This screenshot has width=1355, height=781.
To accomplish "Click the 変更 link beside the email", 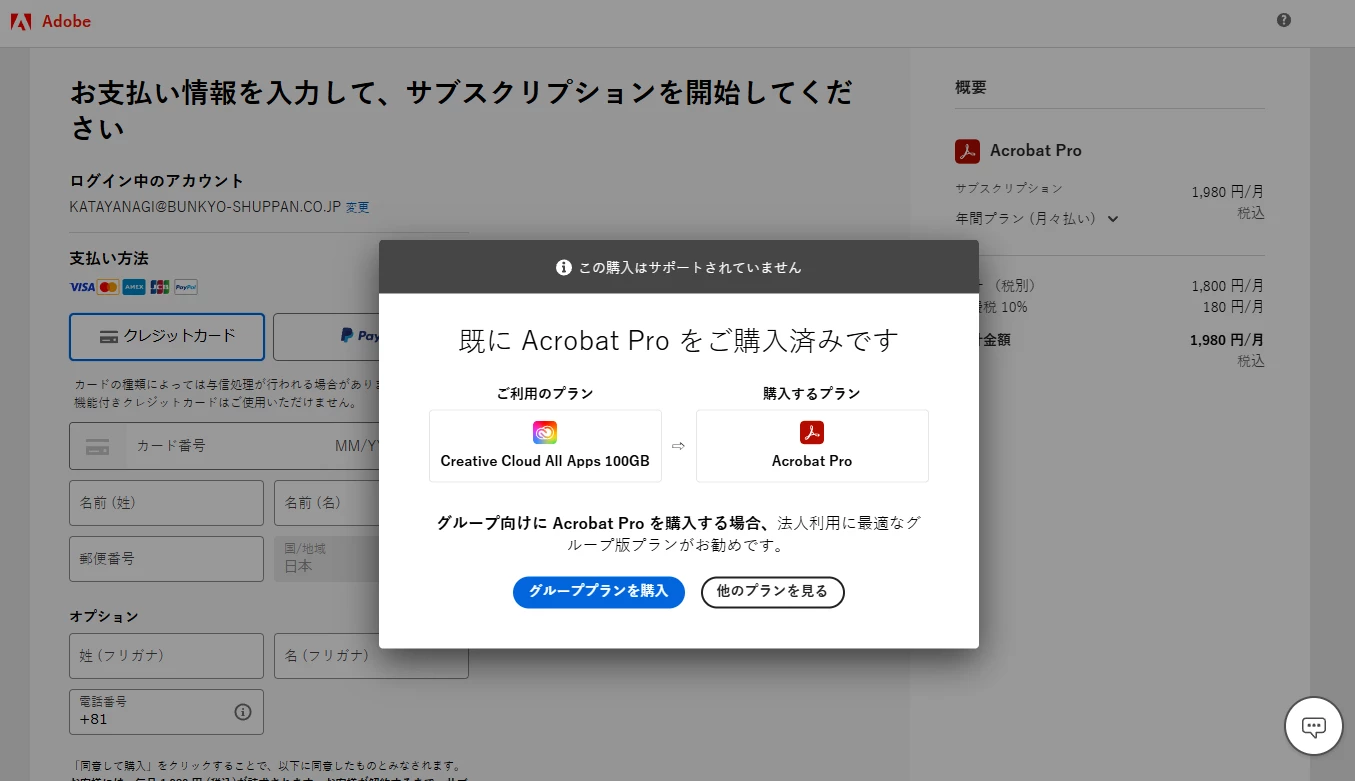I will point(358,207).
